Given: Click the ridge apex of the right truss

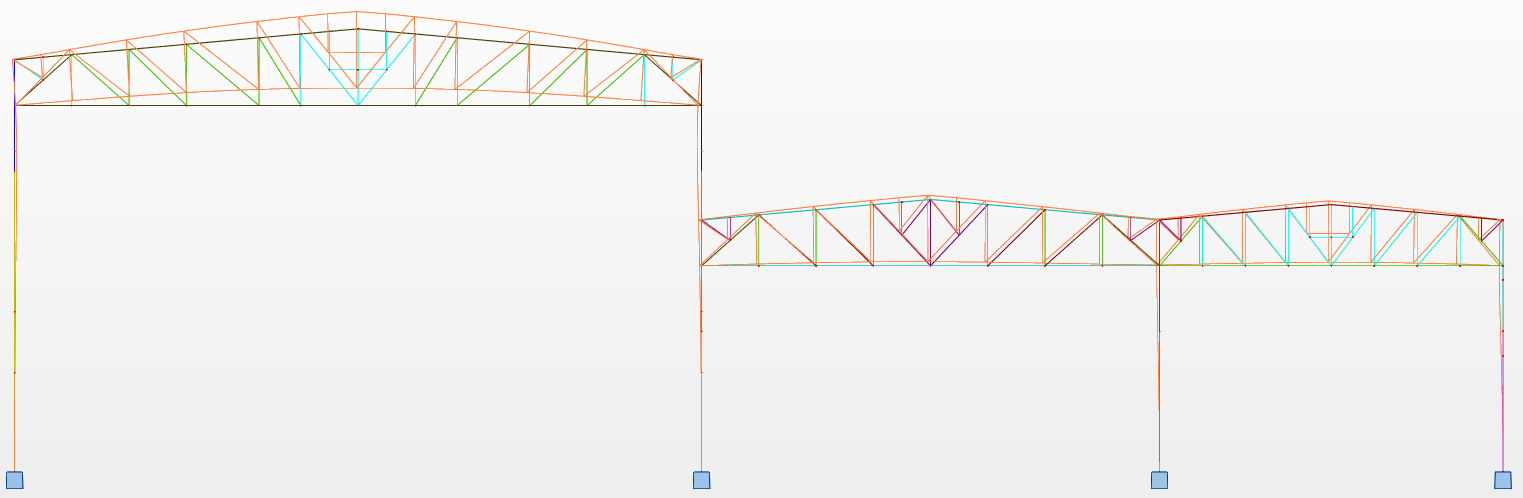Looking at the screenshot, I should click(x=1330, y=204).
